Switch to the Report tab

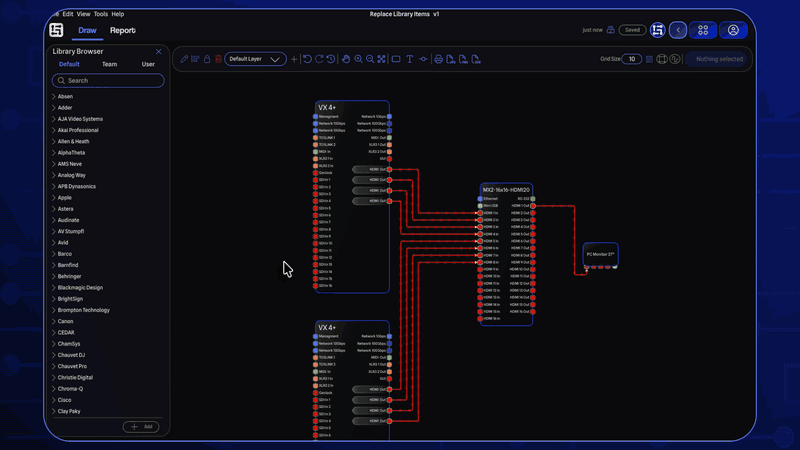(123, 31)
